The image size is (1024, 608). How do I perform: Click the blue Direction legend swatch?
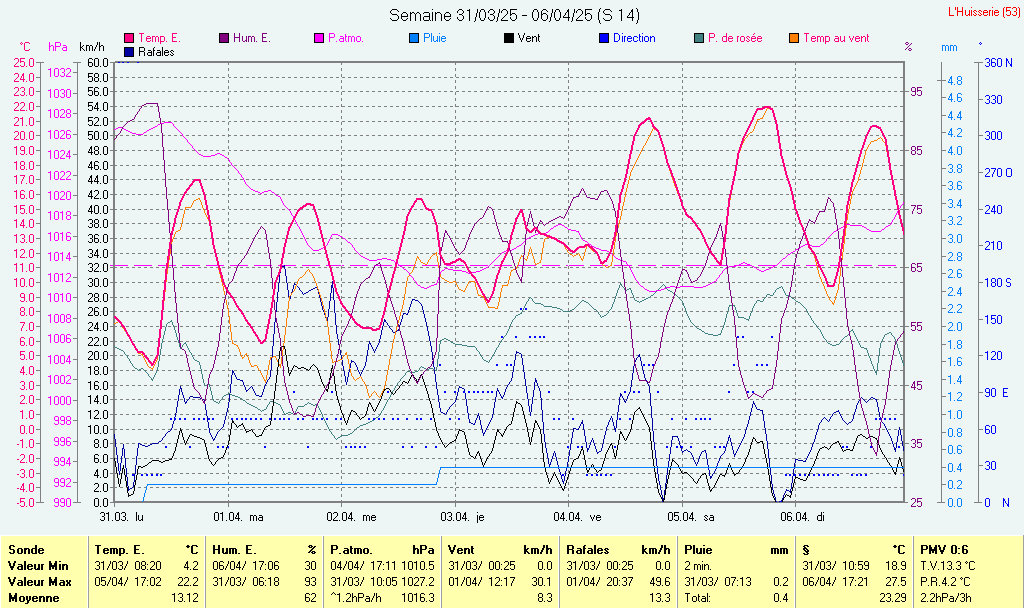click(604, 38)
